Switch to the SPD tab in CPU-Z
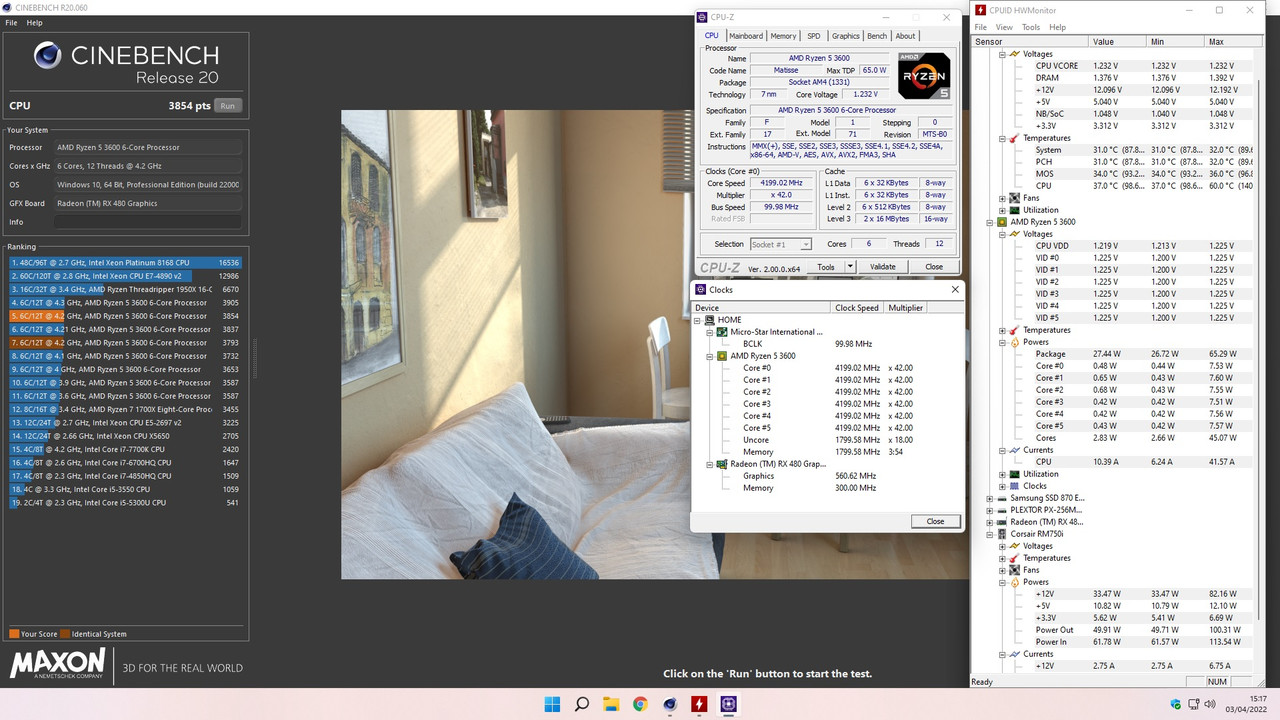This screenshot has width=1280, height=720. [814, 36]
